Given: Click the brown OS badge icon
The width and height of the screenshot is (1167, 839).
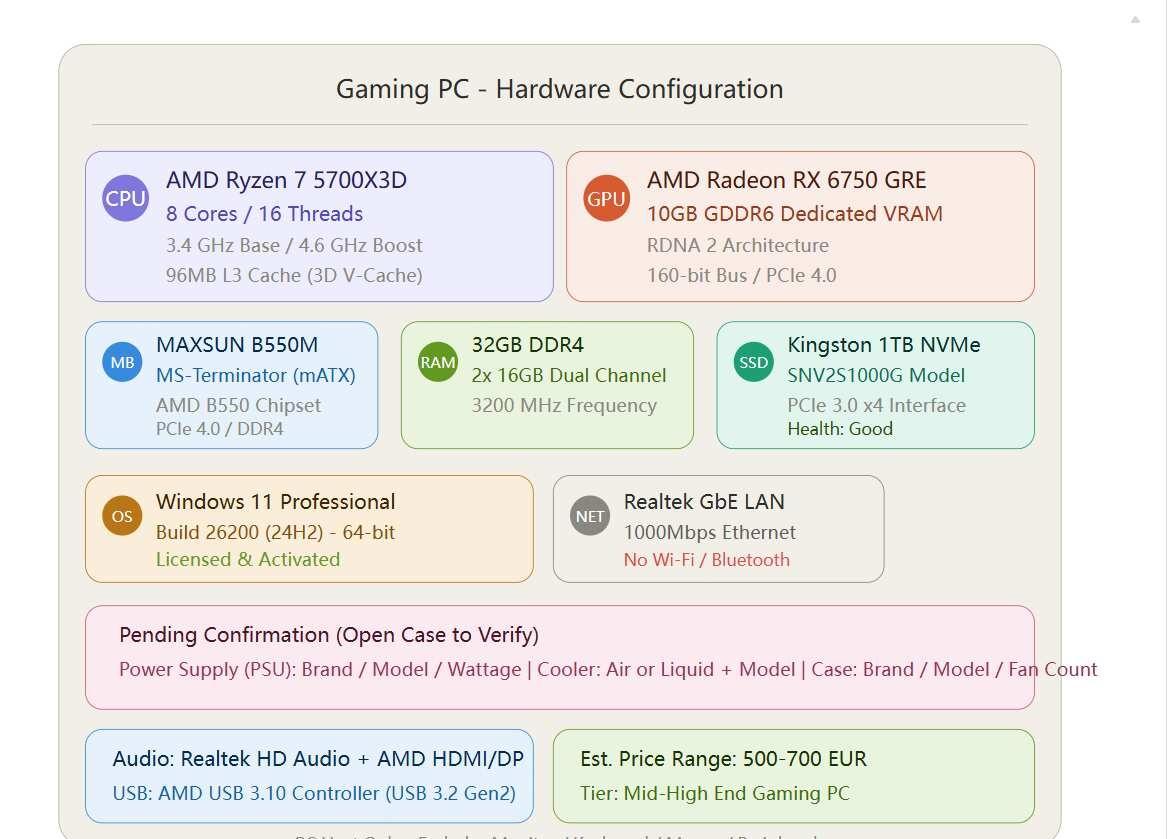Looking at the screenshot, I should pos(122,516).
